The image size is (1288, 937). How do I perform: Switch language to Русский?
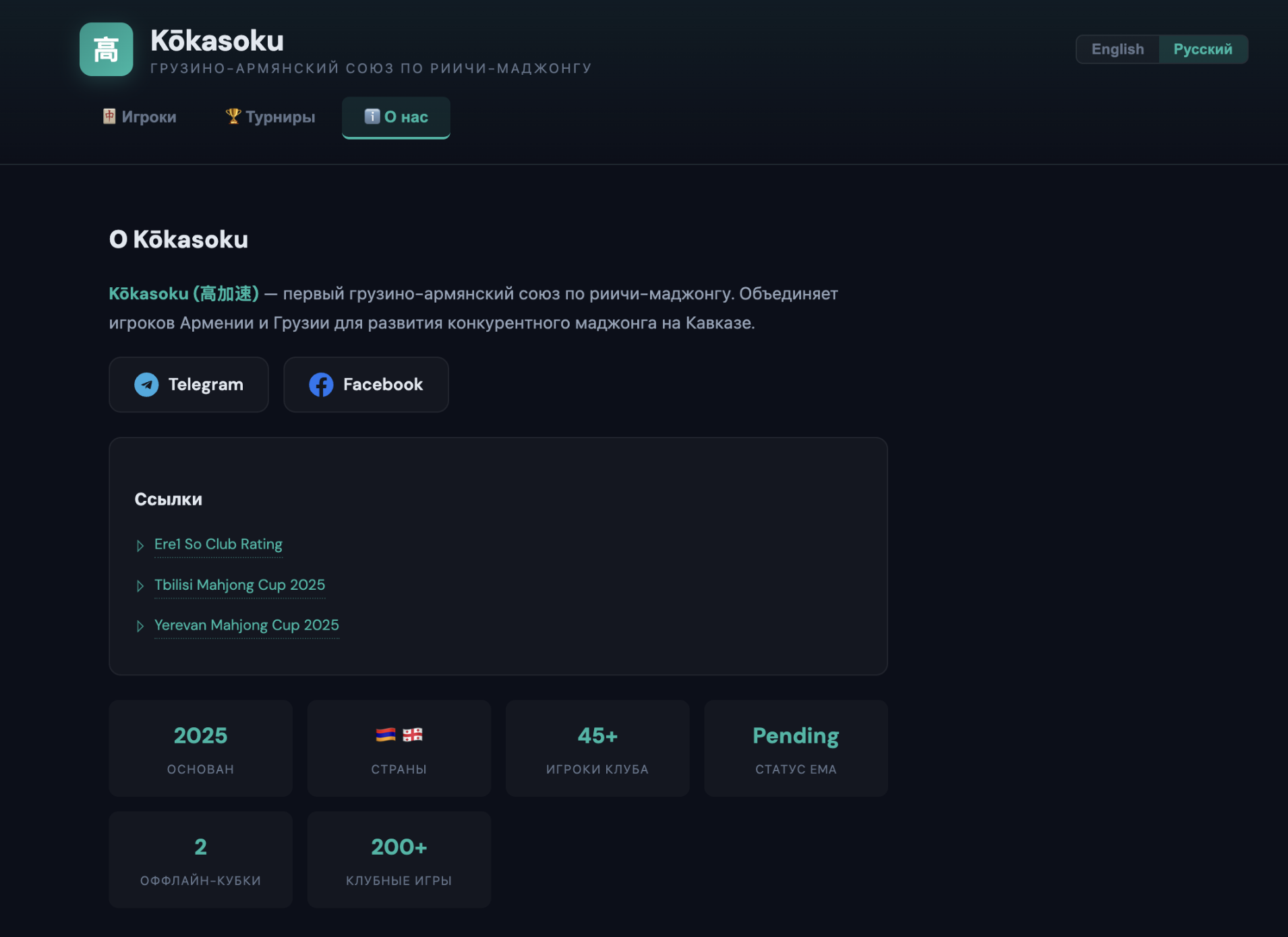(x=1202, y=49)
